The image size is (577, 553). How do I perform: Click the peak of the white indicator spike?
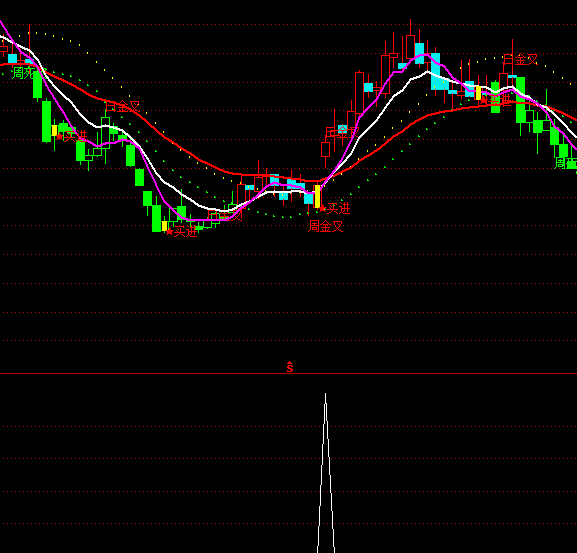tap(325, 394)
